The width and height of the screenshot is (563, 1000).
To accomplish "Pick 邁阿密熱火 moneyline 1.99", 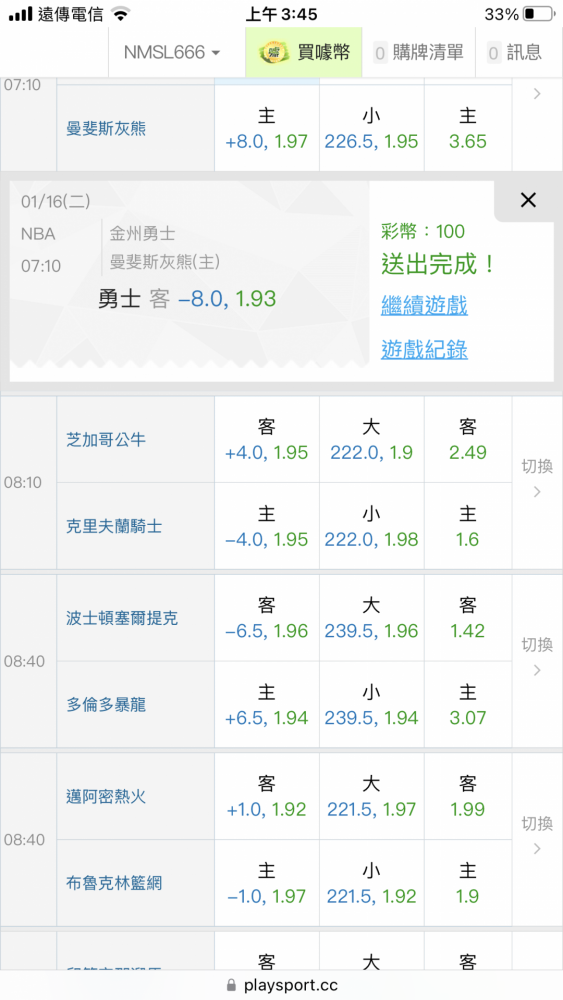I will tap(467, 797).
